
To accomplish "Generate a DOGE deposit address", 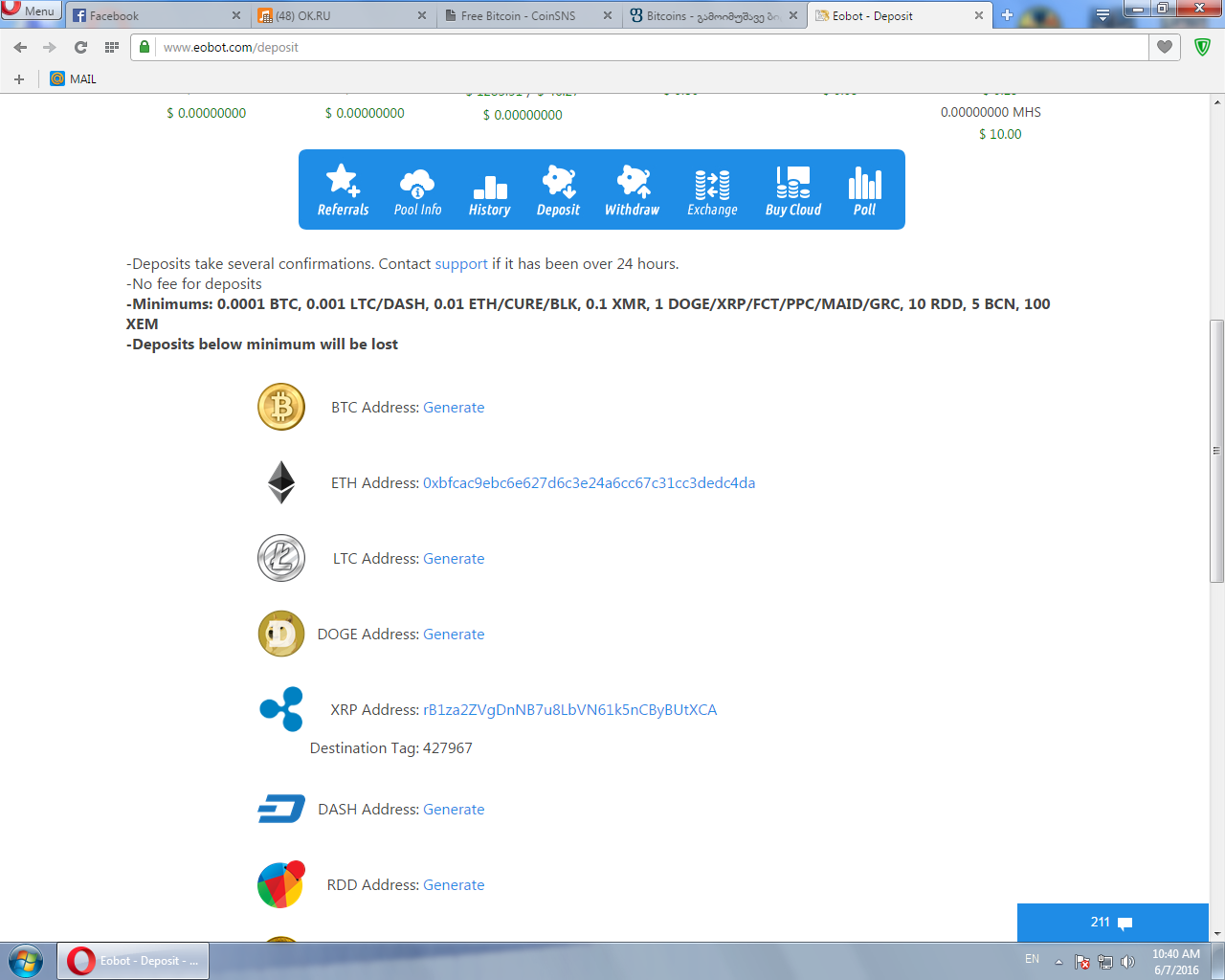I will point(454,634).
